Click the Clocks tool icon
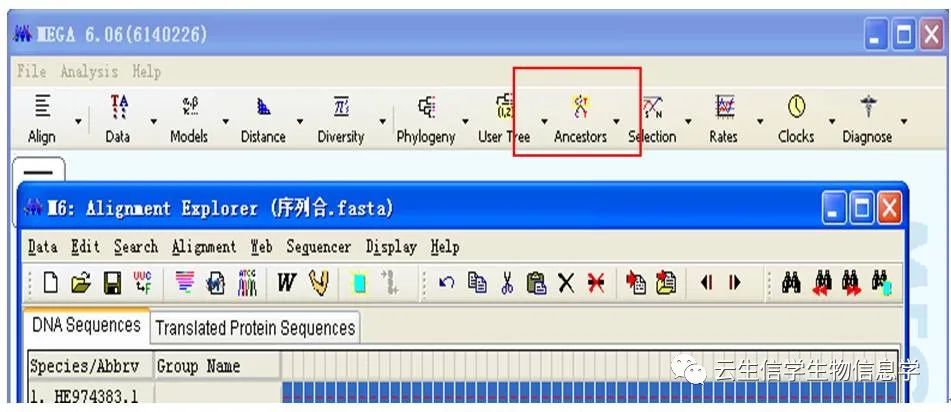The width and height of the screenshot is (951, 412). [x=796, y=120]
